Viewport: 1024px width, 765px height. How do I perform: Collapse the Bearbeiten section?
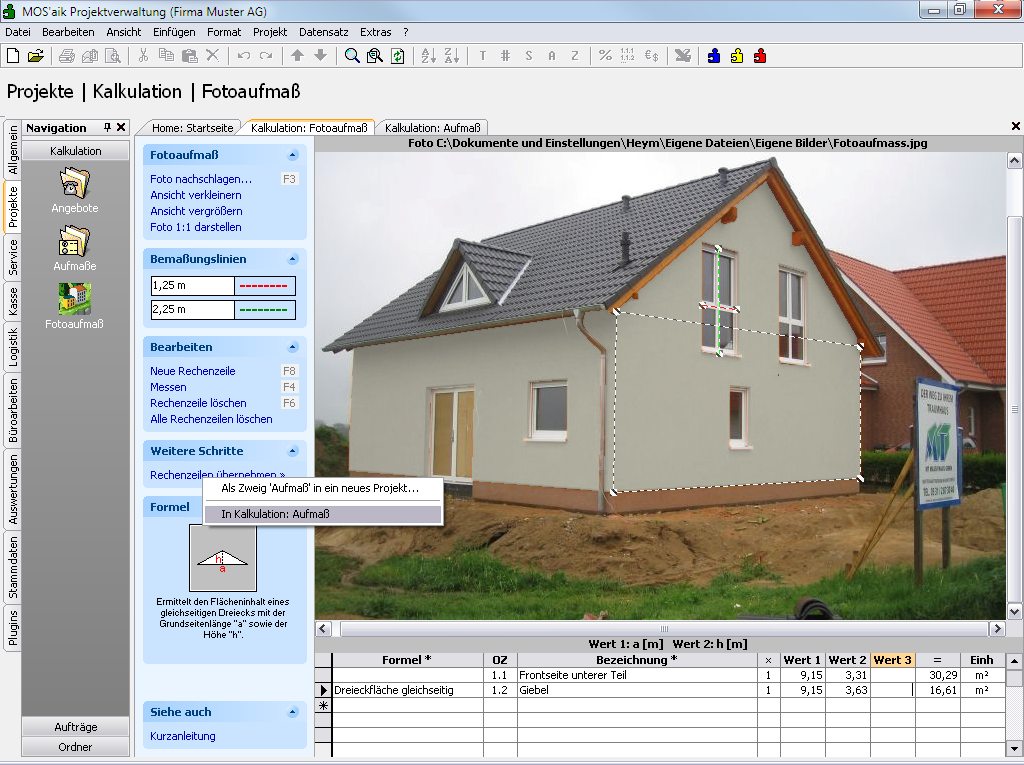pyautogui.click(x=293, y=348)
